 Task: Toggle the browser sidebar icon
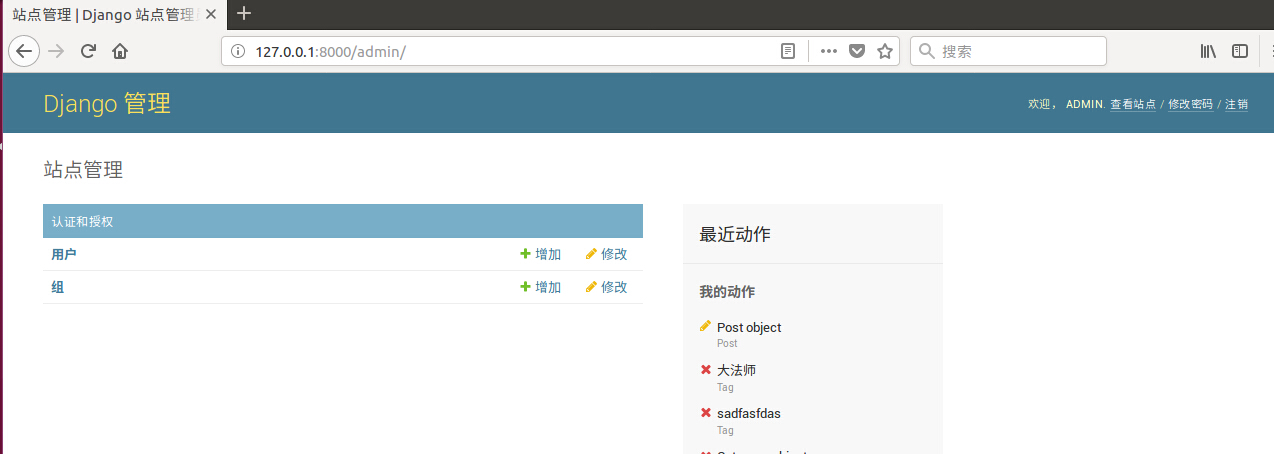click(x=1240, y=51)
